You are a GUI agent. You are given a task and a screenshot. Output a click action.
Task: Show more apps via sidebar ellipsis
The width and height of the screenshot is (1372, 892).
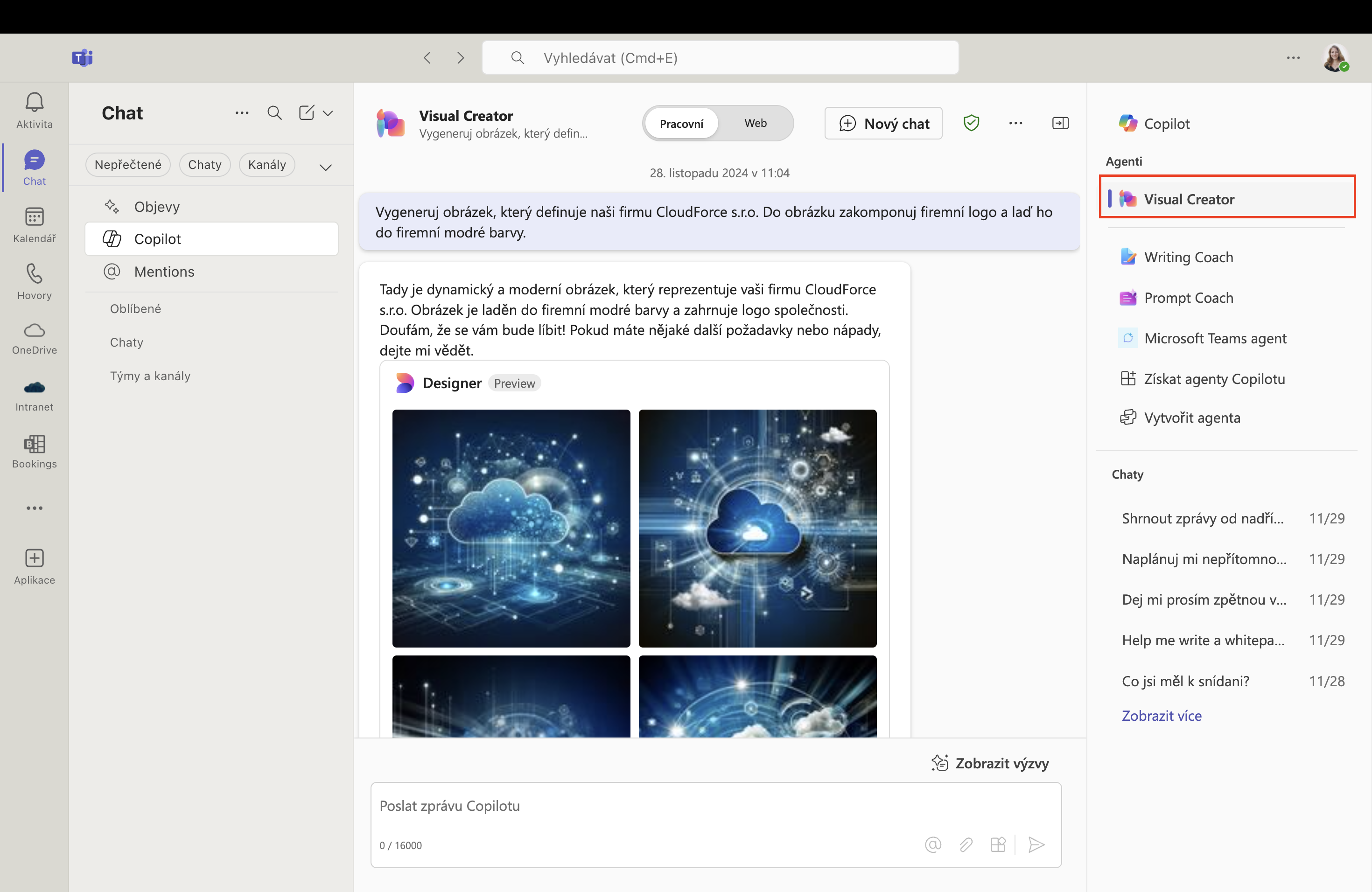pyautogui.click(x=34, y=508)
